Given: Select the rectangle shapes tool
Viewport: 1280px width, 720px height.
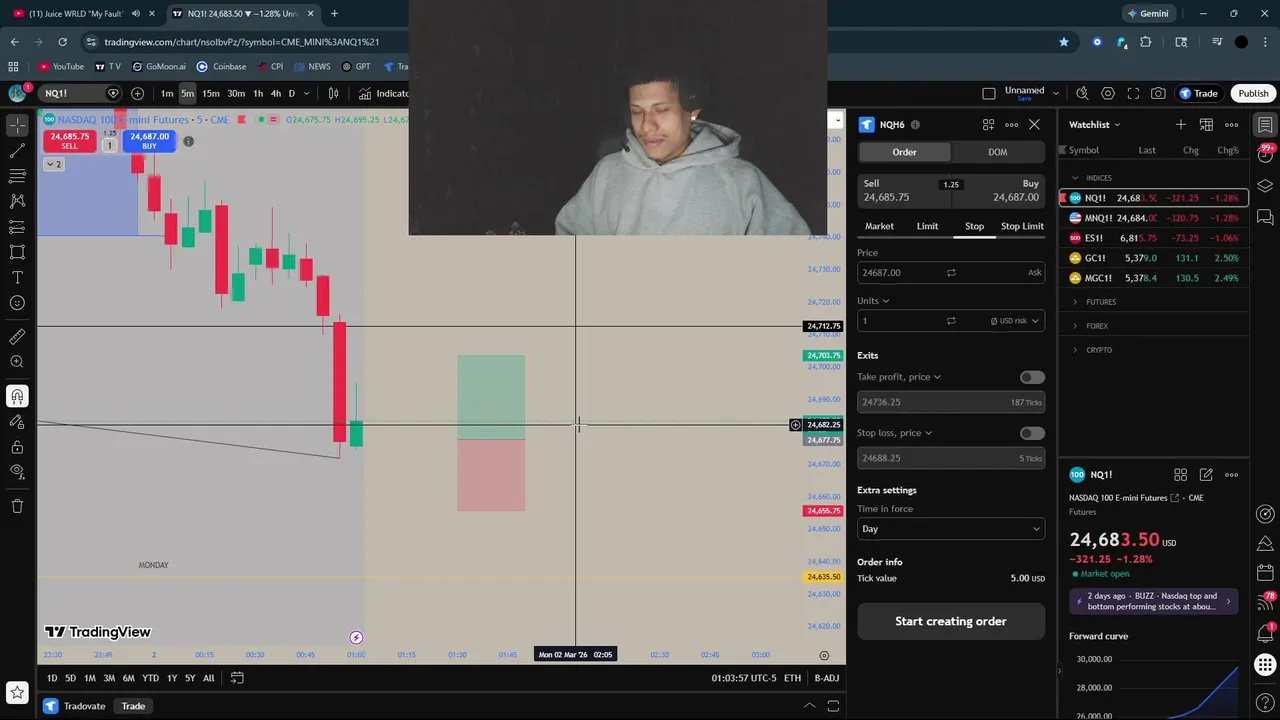Looking at the screenshot, I should point(17,252).
